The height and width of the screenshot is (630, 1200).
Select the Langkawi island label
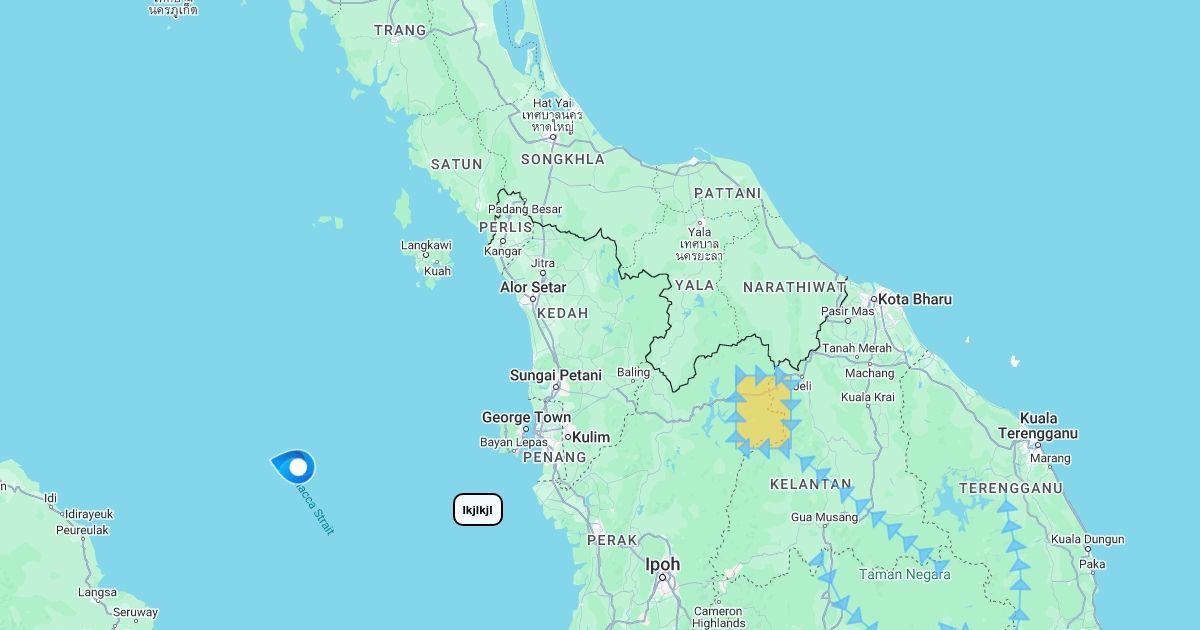[x=426, y=245]
